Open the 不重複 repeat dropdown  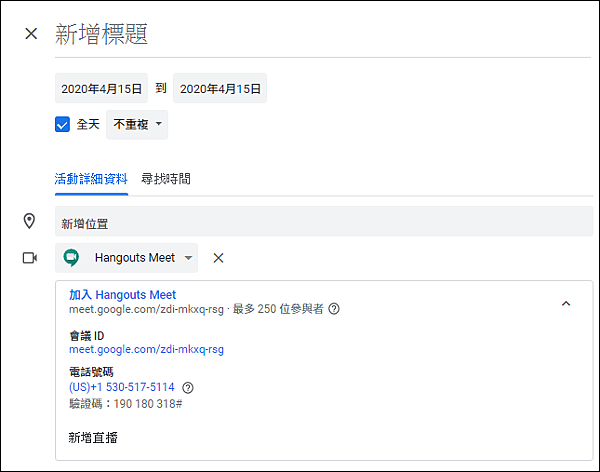click(x=137, y=125)
